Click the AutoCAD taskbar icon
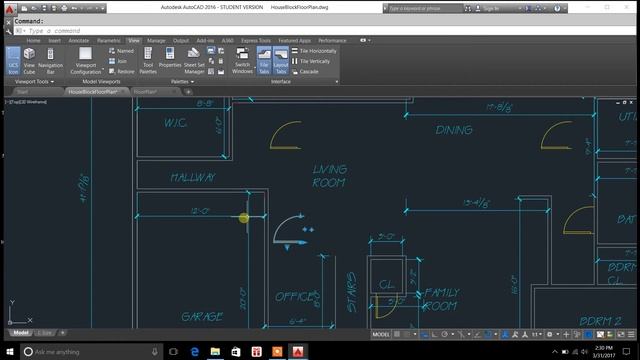The height and width of the screenshot is (360, 640). pyautogui.click(x=298, y=351)
